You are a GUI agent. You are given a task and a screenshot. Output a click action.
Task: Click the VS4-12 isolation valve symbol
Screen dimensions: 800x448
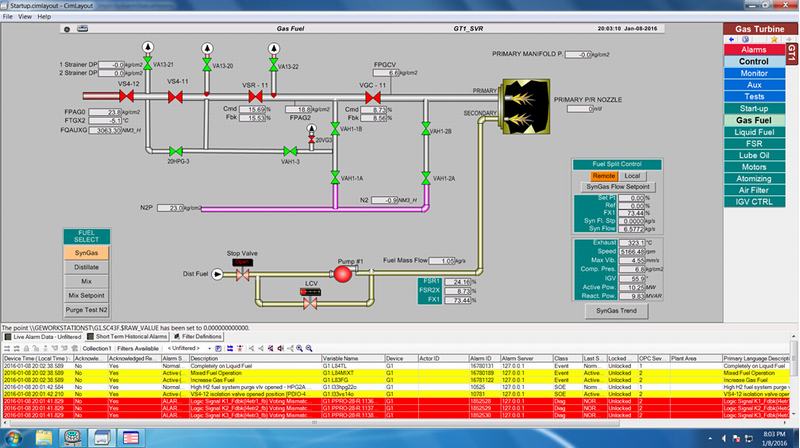[127, 95]
